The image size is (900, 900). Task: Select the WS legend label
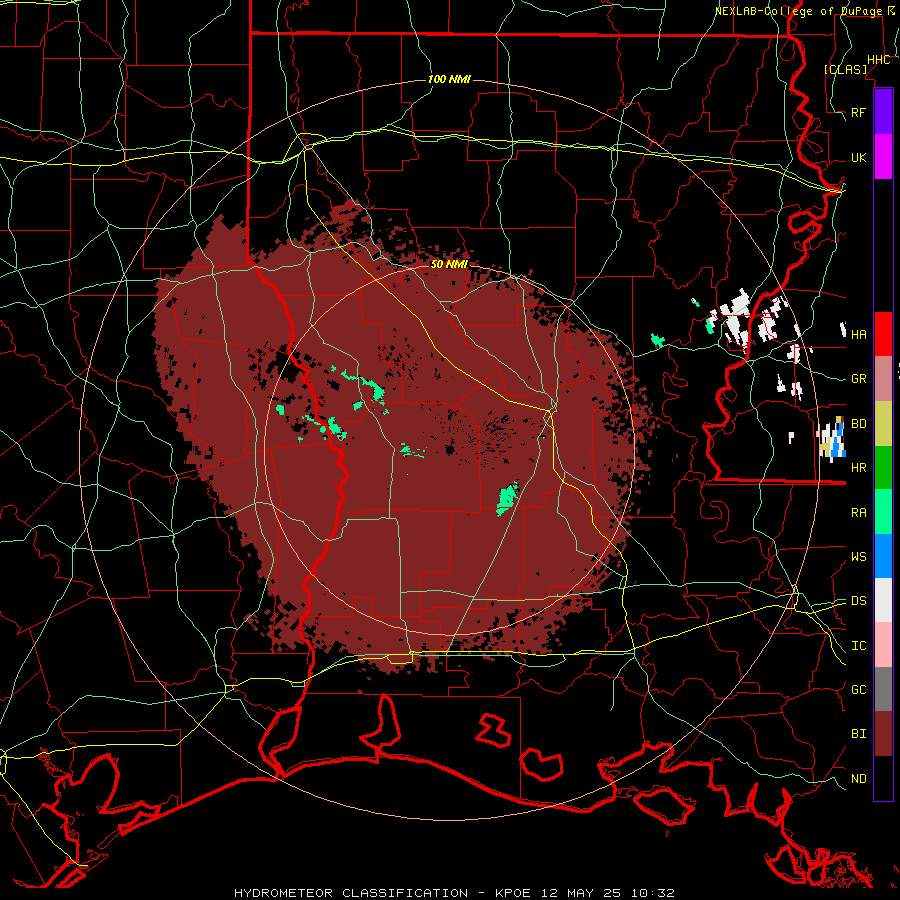point(858,557)
